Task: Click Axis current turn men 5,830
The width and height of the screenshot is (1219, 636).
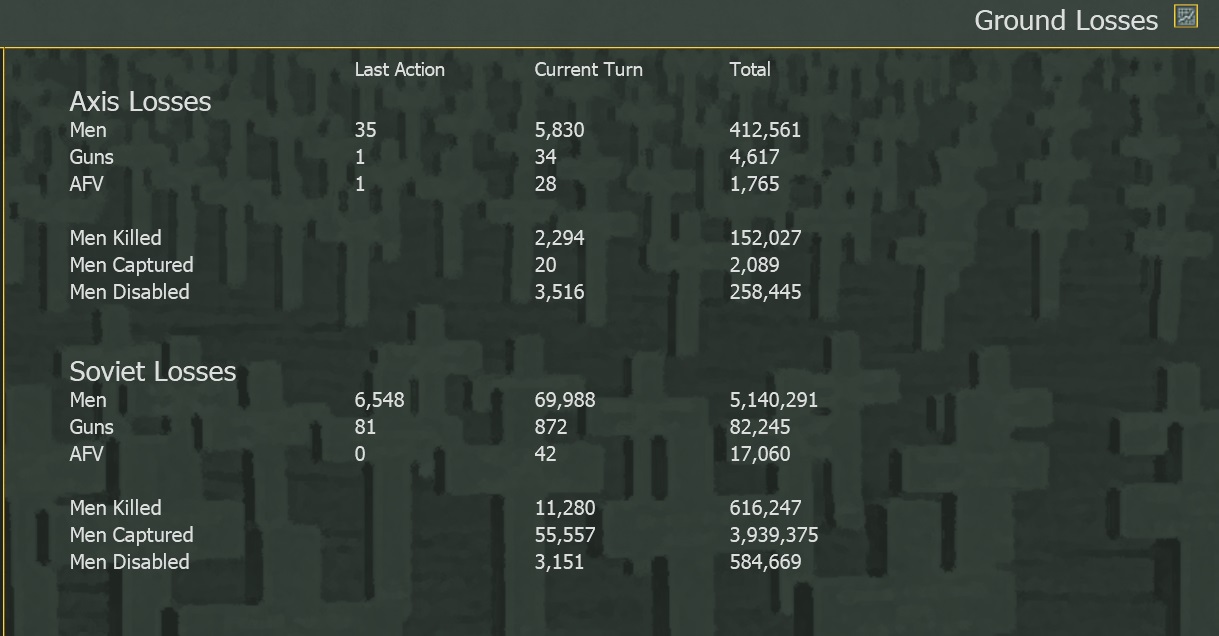Action: point(559,130)
